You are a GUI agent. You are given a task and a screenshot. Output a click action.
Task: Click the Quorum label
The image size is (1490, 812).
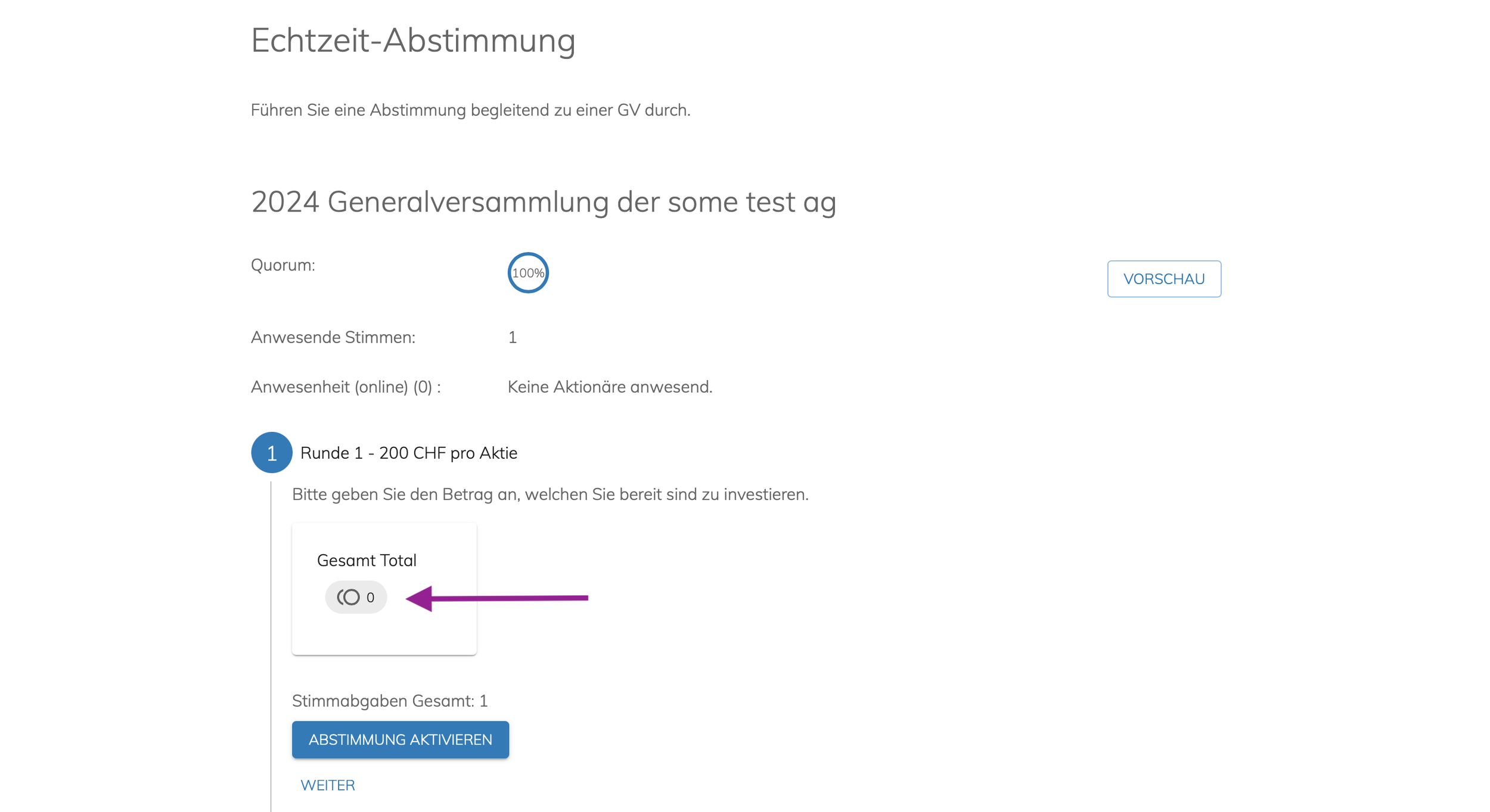[283, 265]
